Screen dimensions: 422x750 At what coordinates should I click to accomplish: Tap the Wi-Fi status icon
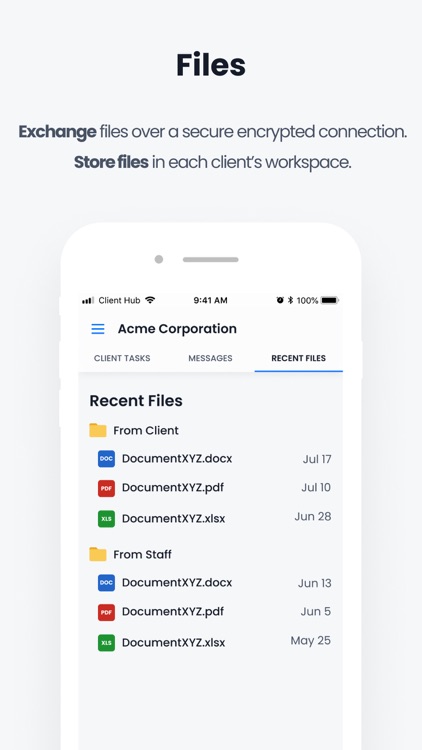tap(150, 300)
